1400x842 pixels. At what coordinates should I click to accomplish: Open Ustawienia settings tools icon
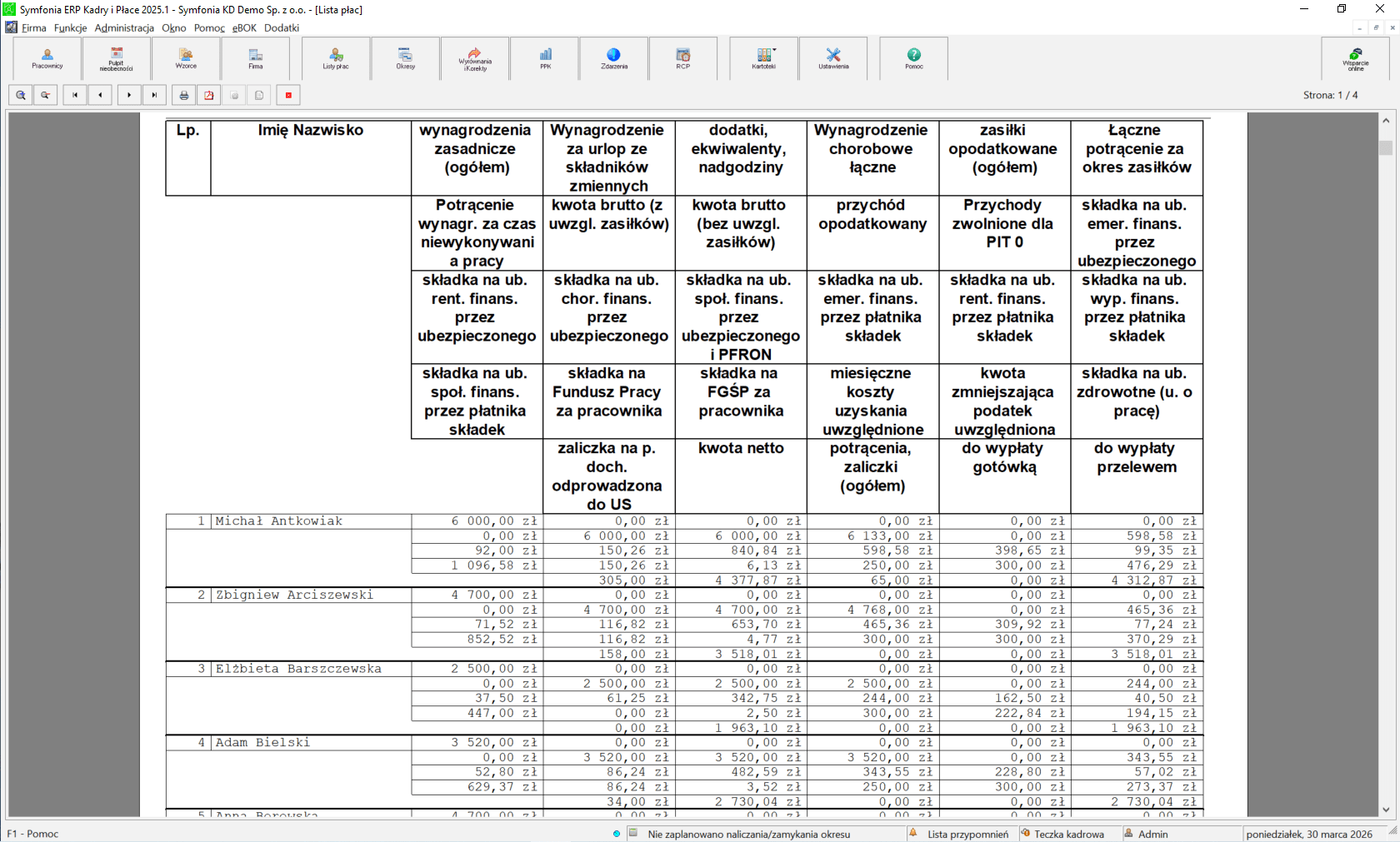833,58
